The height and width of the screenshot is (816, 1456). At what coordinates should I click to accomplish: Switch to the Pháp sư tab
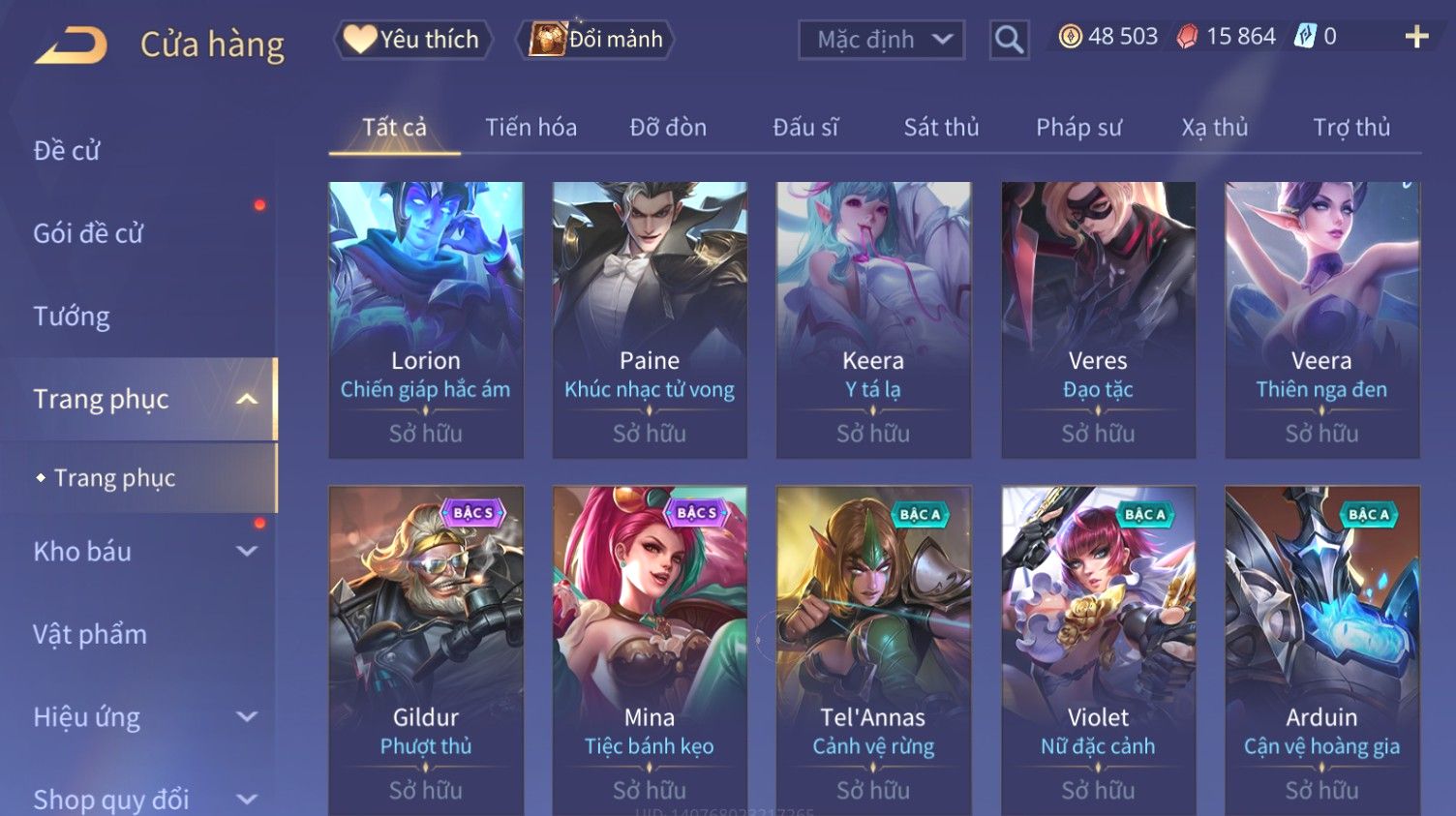tap(1078, 127)
